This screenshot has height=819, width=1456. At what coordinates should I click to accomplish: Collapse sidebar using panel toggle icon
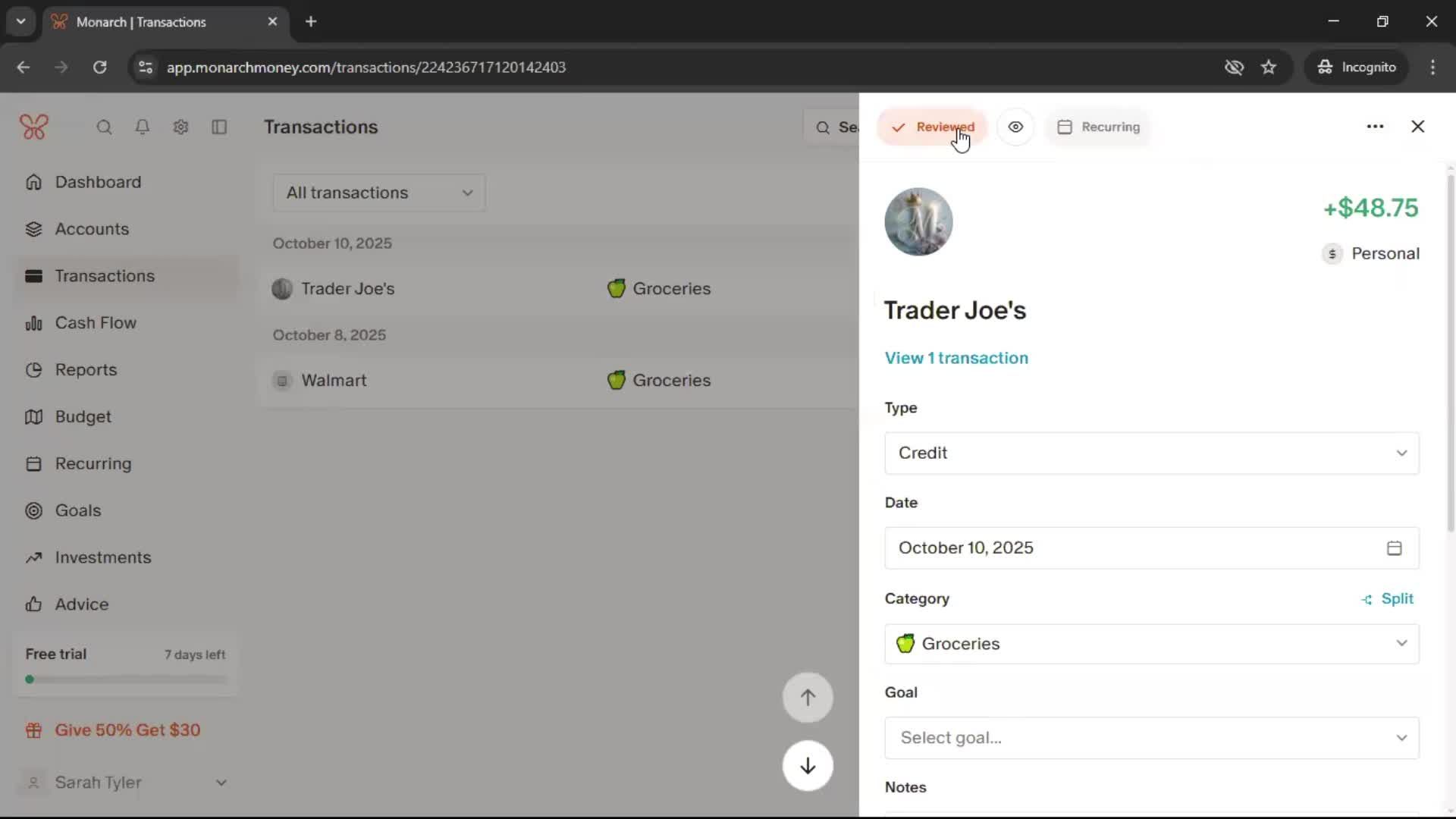click(x=219, y=127)
